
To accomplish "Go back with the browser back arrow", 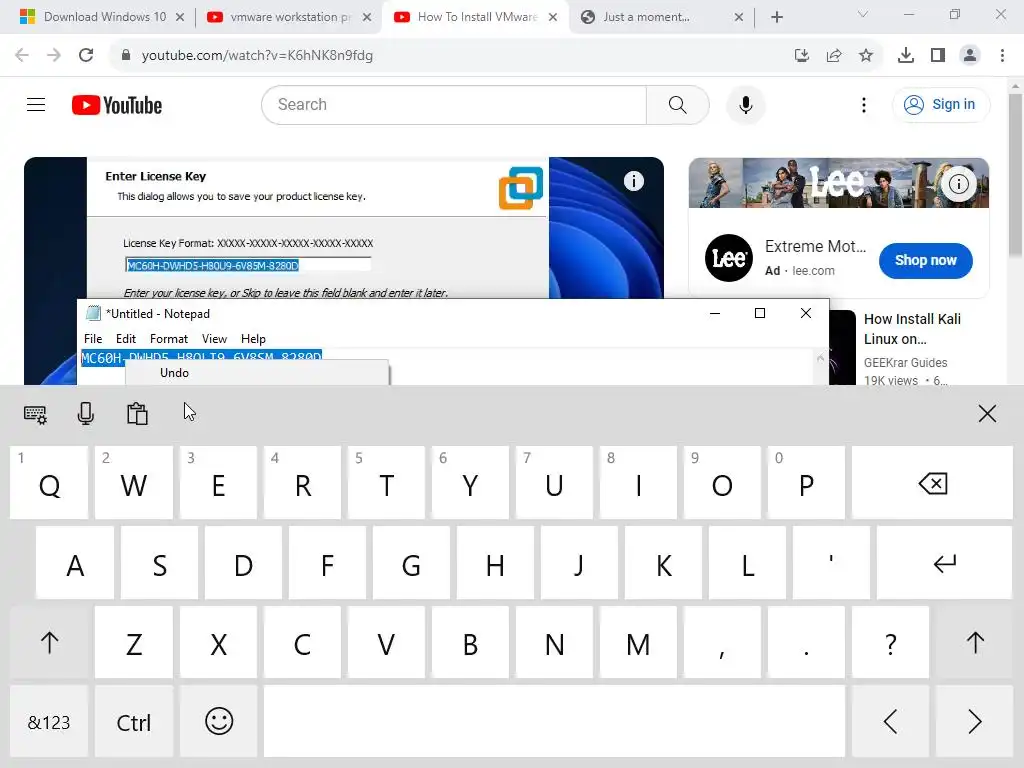I will [x=22, y=55].
